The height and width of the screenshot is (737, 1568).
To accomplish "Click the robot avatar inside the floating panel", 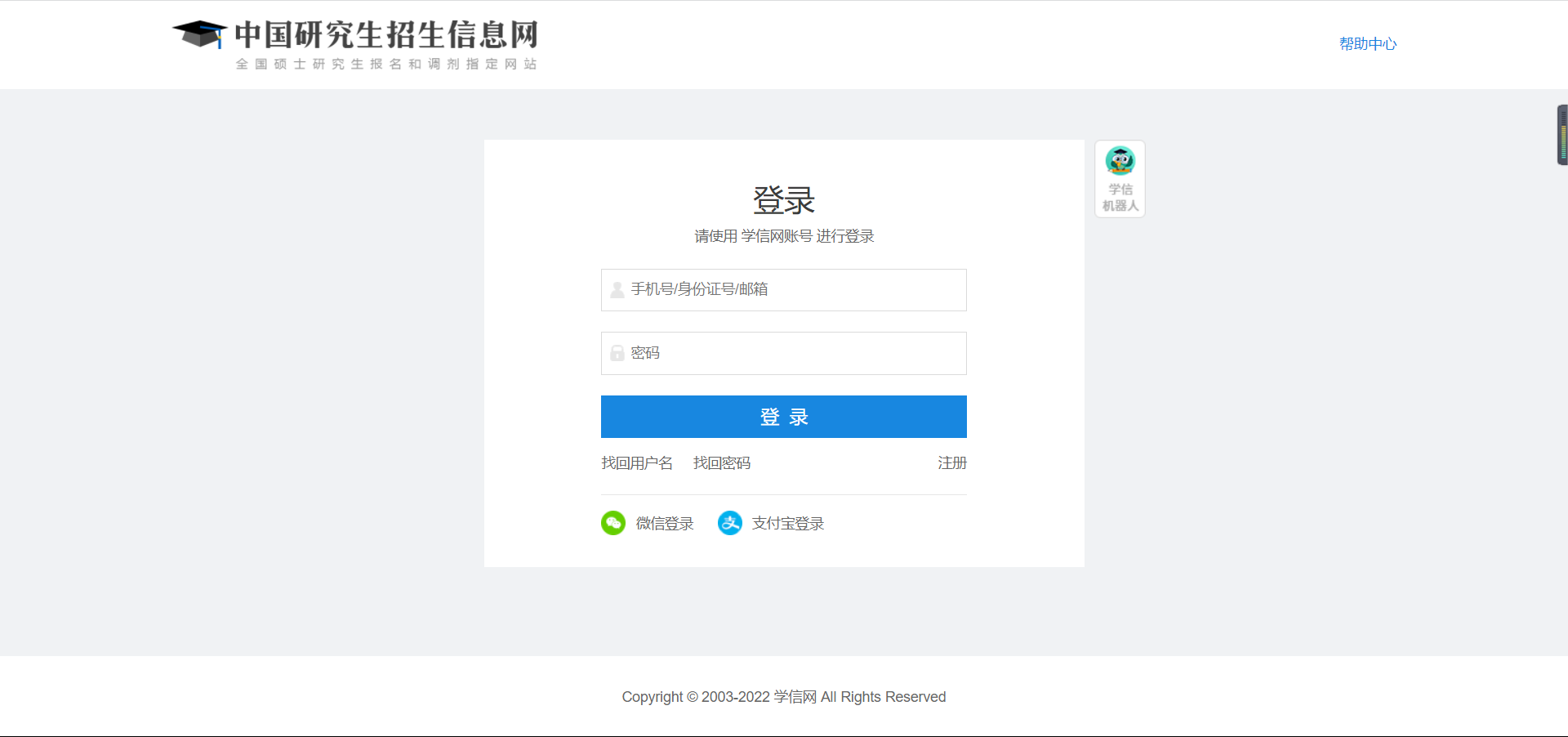I will 1120,162.
